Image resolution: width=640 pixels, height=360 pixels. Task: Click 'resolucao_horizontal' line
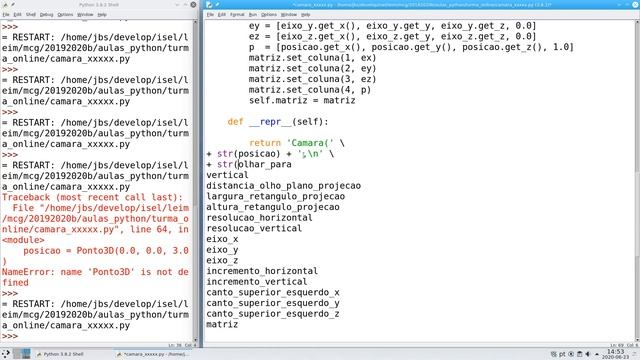coord(259,218)
